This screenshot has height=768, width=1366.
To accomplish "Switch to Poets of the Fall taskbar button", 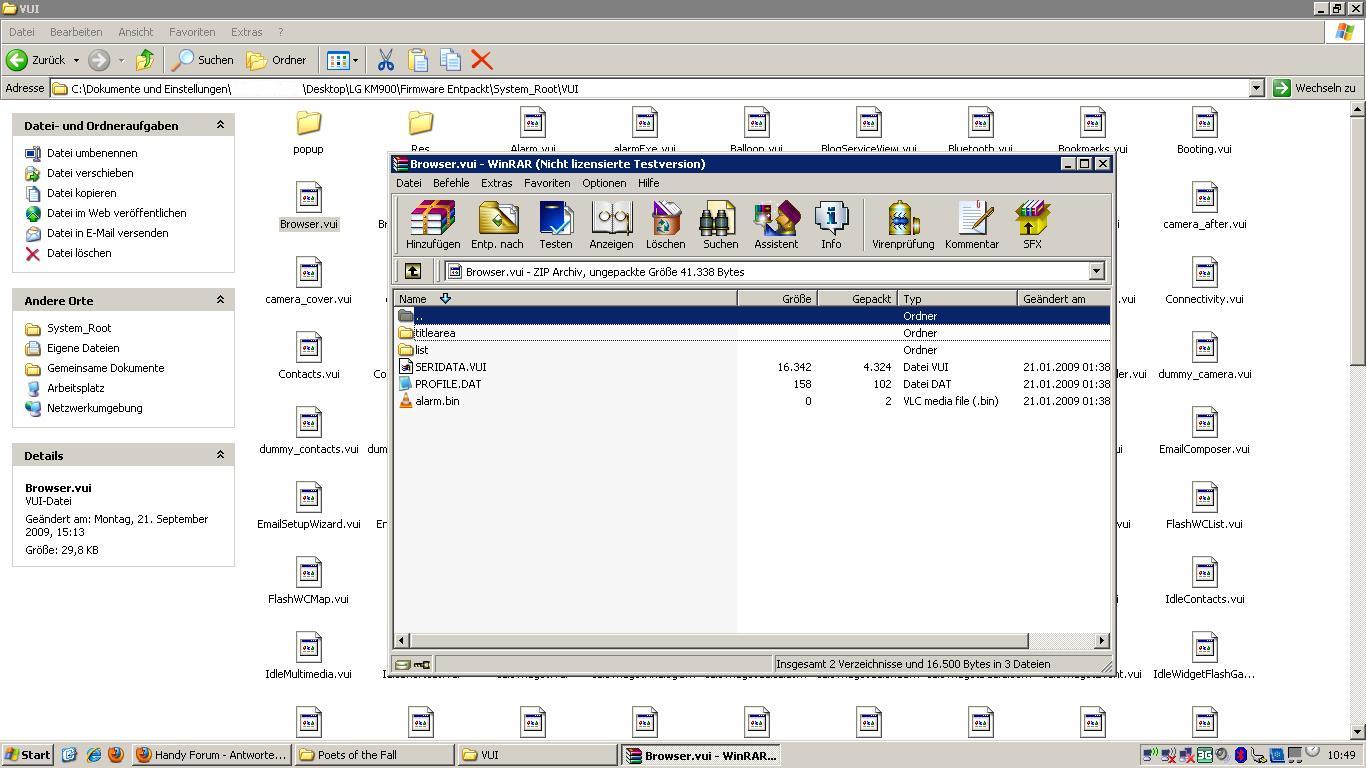I will coord(375,755).
